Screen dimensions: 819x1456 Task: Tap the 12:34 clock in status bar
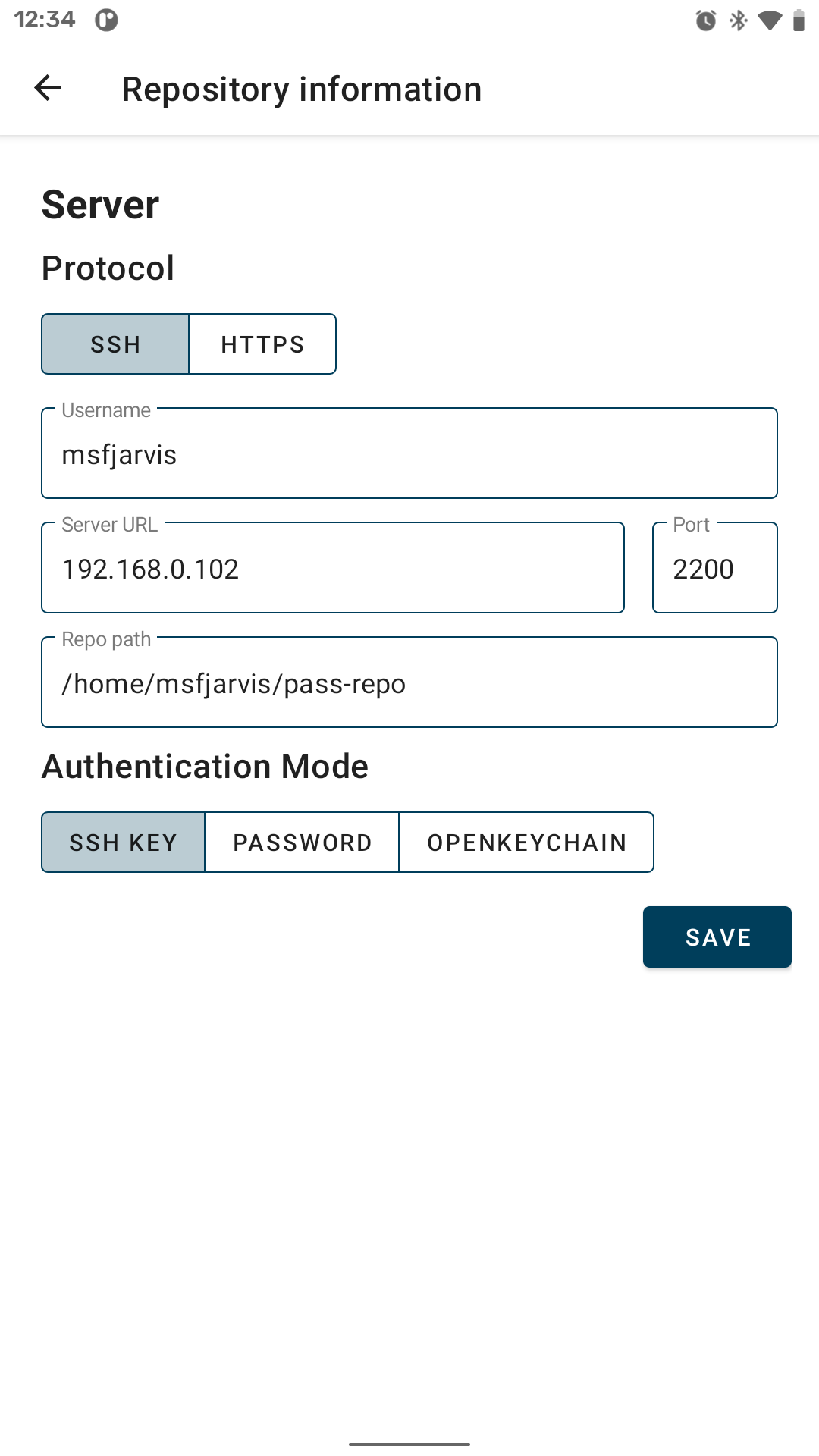click(x=45, y=20)
